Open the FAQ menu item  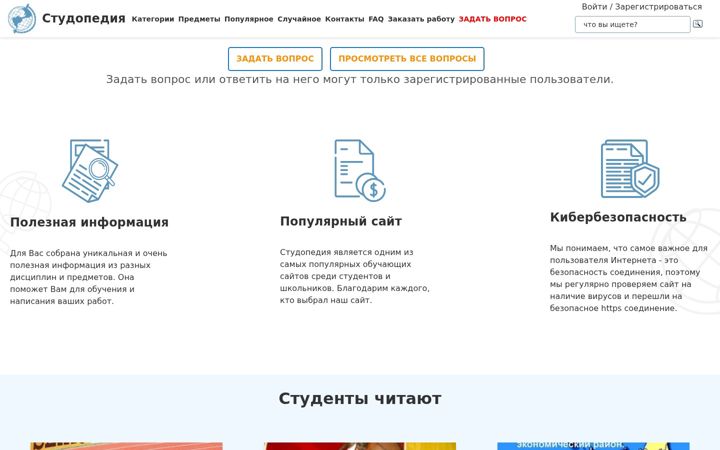376,19
